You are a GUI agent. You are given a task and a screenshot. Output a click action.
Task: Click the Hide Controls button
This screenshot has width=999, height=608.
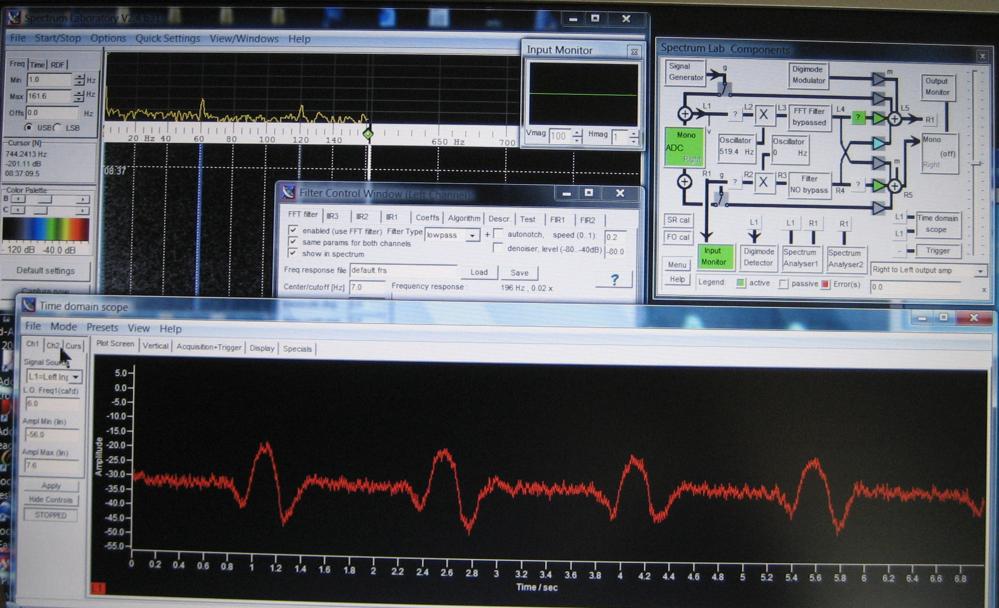click(50, 500)
